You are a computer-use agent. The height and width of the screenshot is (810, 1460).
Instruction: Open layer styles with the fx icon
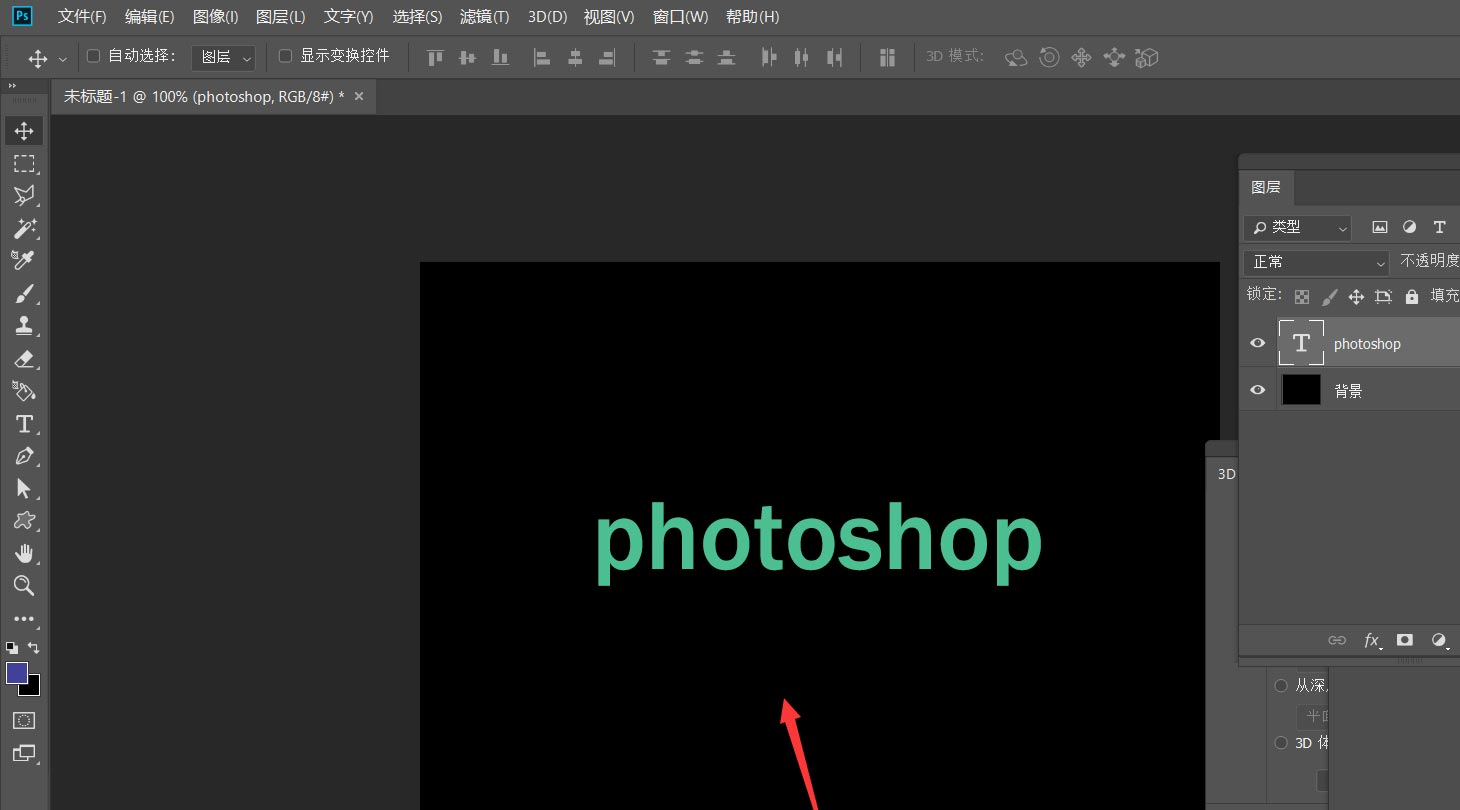pos(1371,640)
